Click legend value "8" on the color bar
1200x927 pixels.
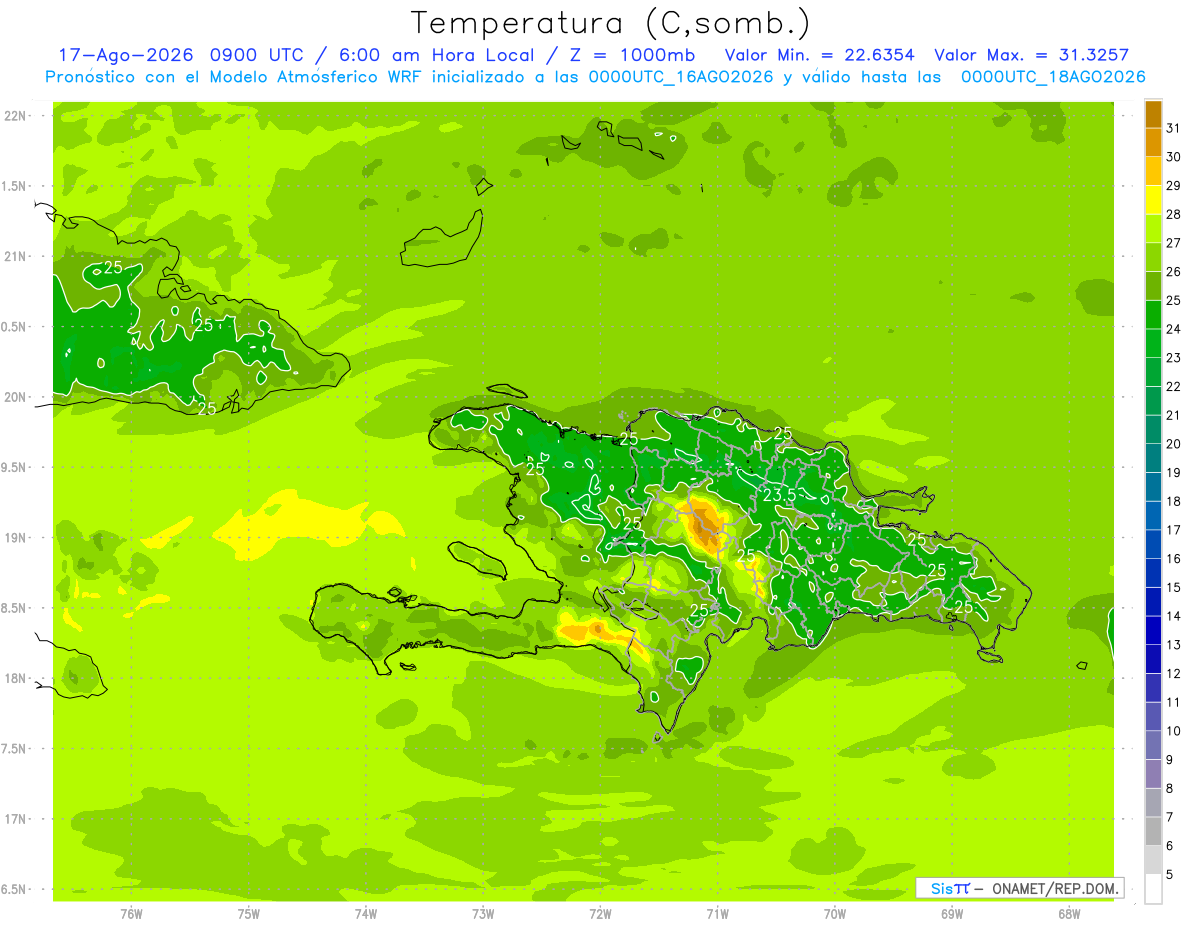(x=1170, y=788)
